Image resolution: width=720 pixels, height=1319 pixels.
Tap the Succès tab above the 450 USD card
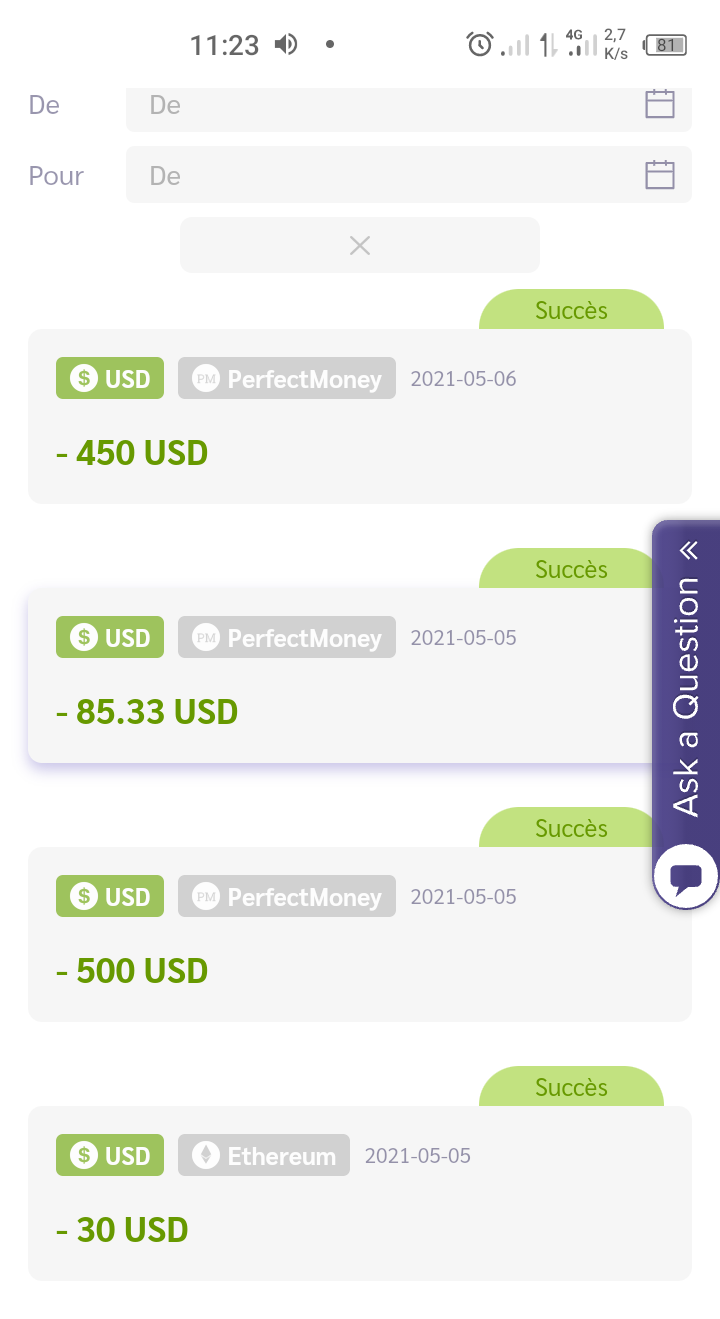click(572, 310)
